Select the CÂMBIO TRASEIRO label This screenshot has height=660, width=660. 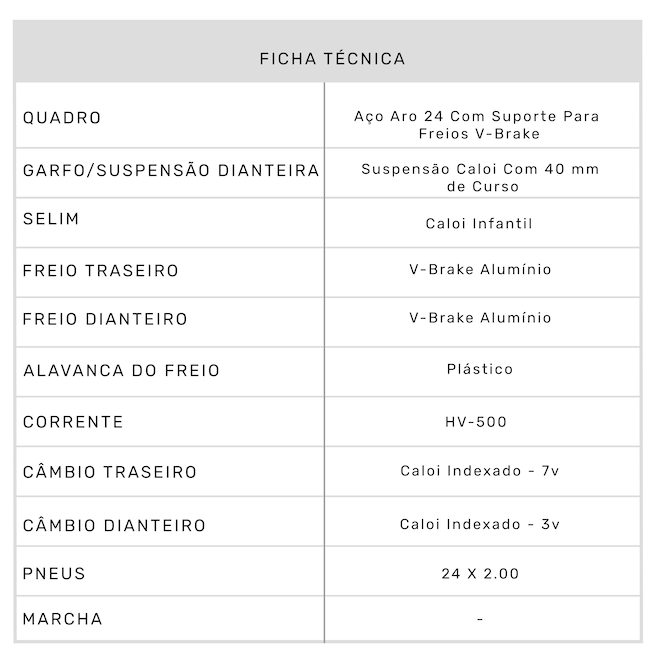pos(110,472)
